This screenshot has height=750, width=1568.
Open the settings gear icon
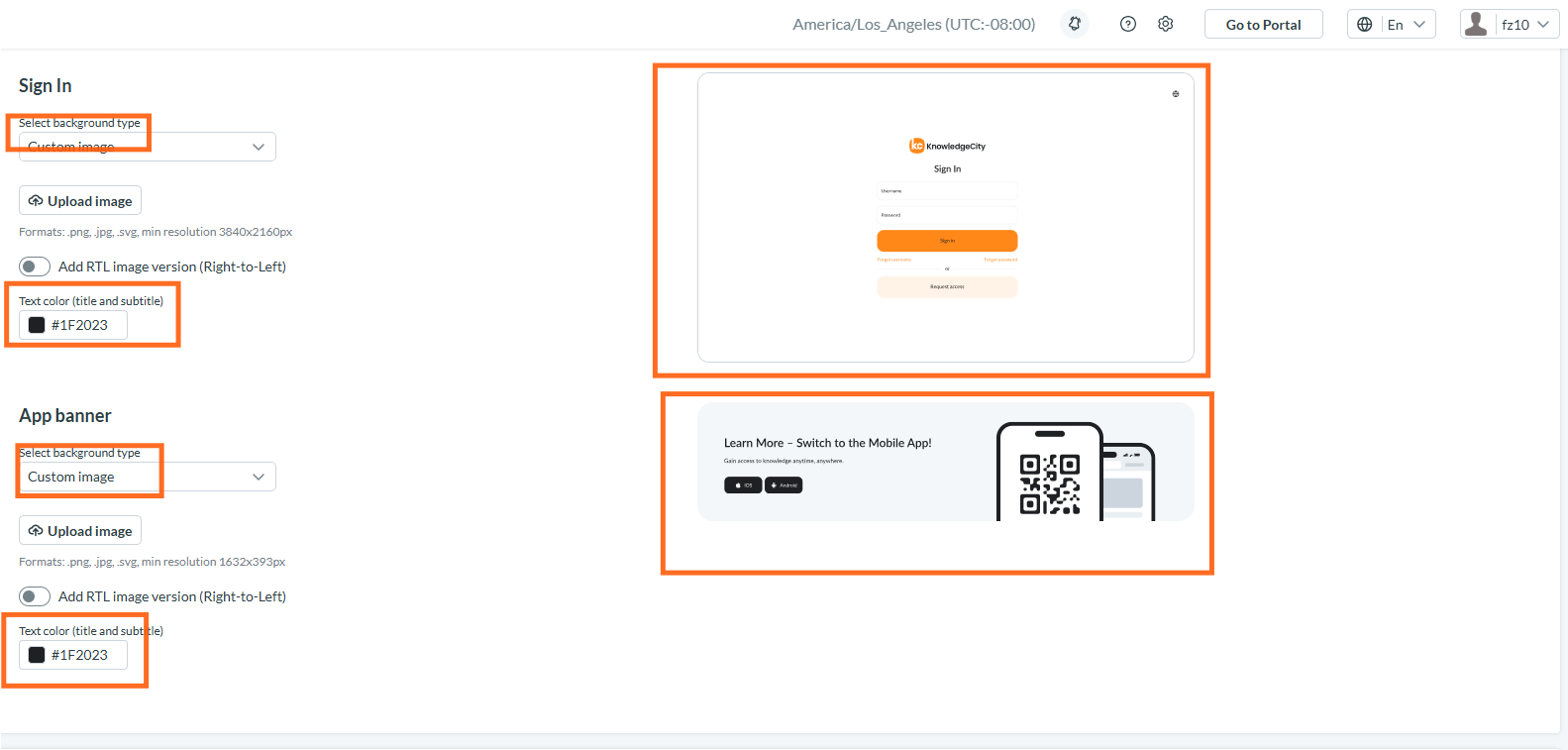click(x=1166, y=24)
